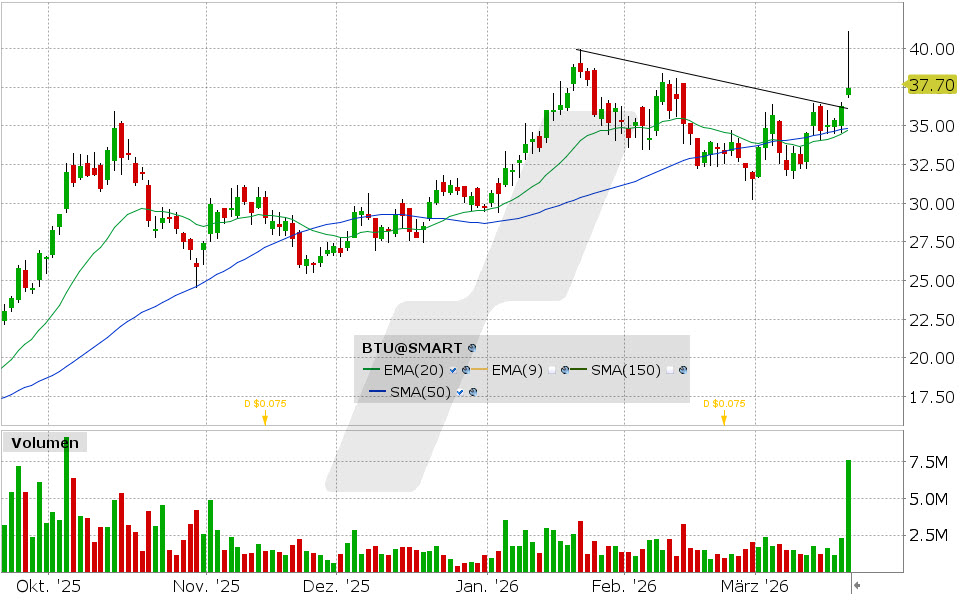
Task: Click the November dividend D $0.075 arrow
Action: (264, 420)
